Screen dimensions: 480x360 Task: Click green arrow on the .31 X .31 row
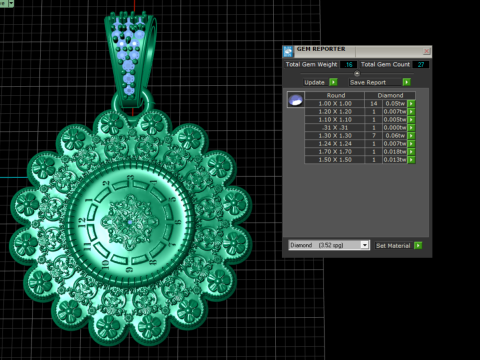coord(411,128)
